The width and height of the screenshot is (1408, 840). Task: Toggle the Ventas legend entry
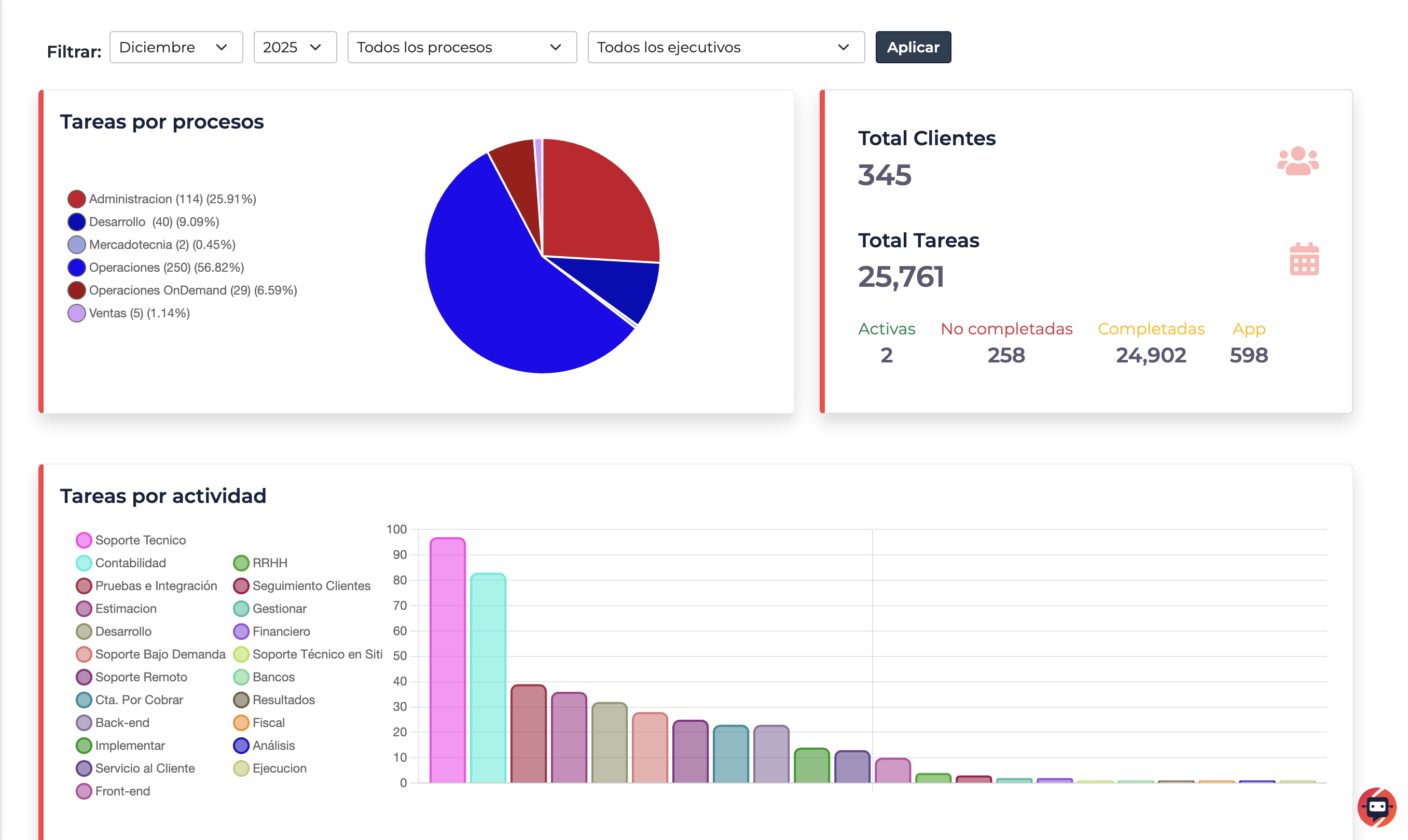tap(128, 313)
